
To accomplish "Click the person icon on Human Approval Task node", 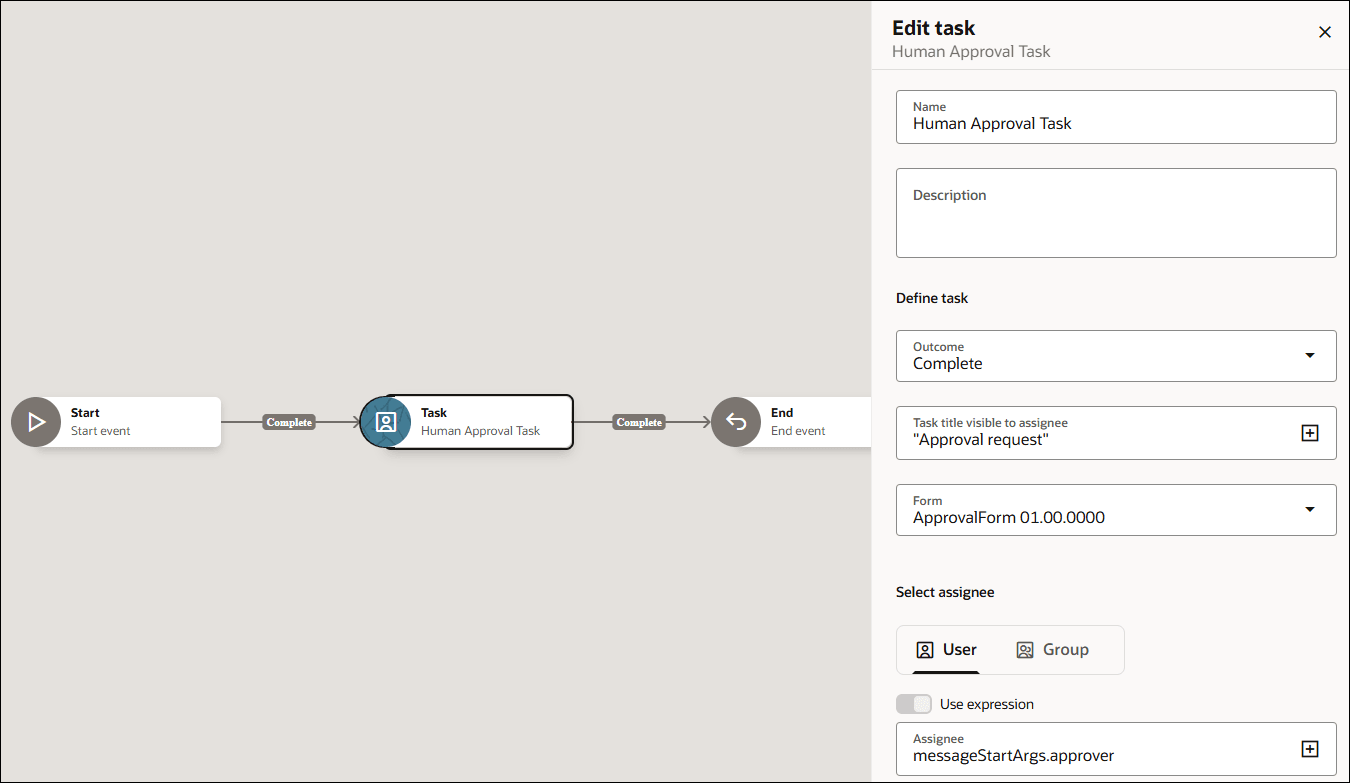I will (386, 422).
